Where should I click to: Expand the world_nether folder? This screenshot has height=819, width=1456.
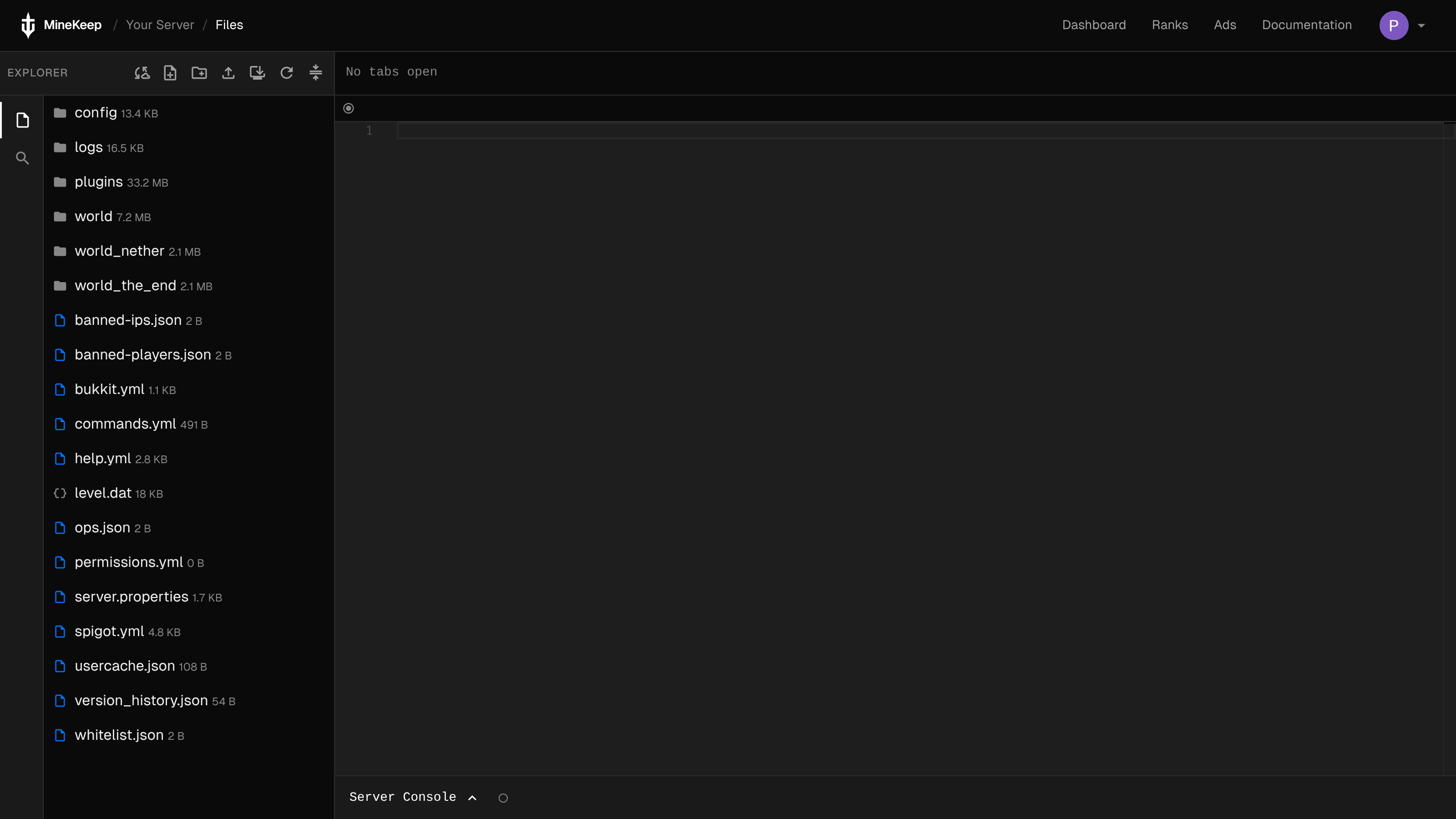119,251
